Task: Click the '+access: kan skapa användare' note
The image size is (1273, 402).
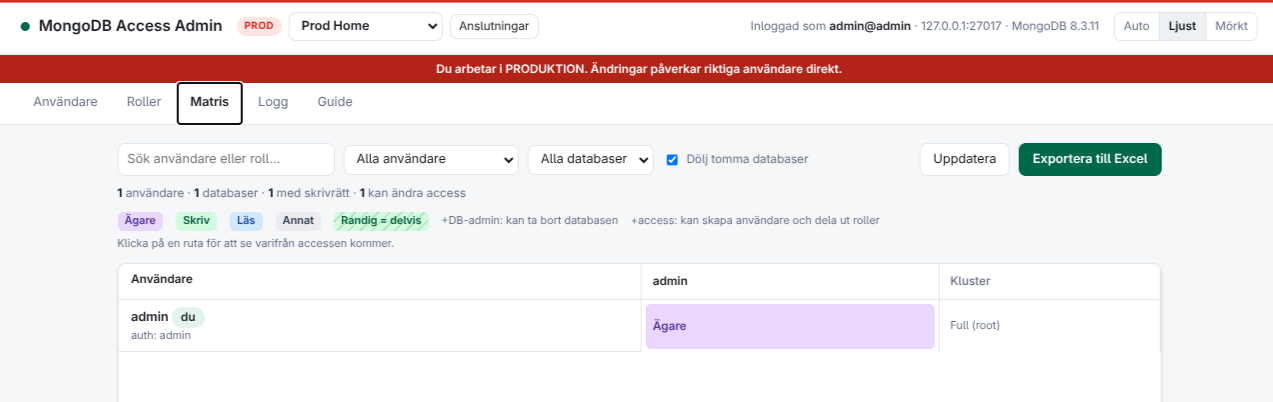Action: (x=755, y=220)
